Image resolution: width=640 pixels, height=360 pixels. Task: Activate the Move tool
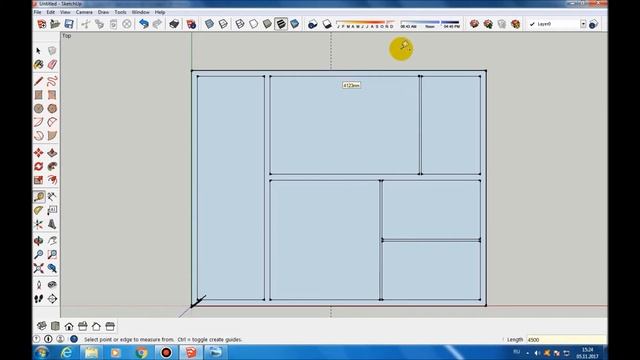[x=38, y=153]
